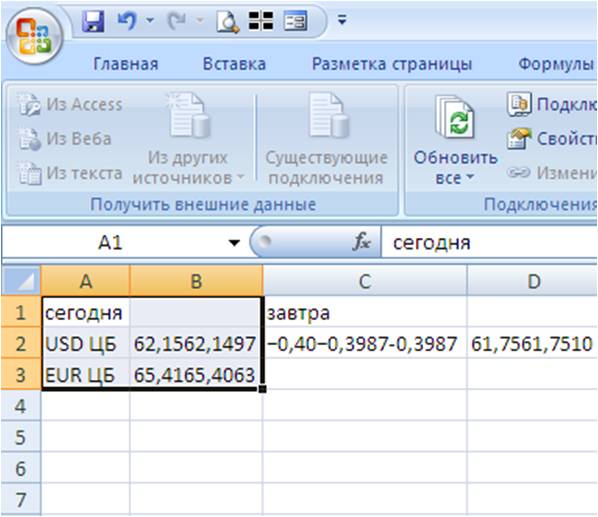Screen dimensions: 598x517
Task: Click the formula bar text сегодня
Action: point(431,243)
